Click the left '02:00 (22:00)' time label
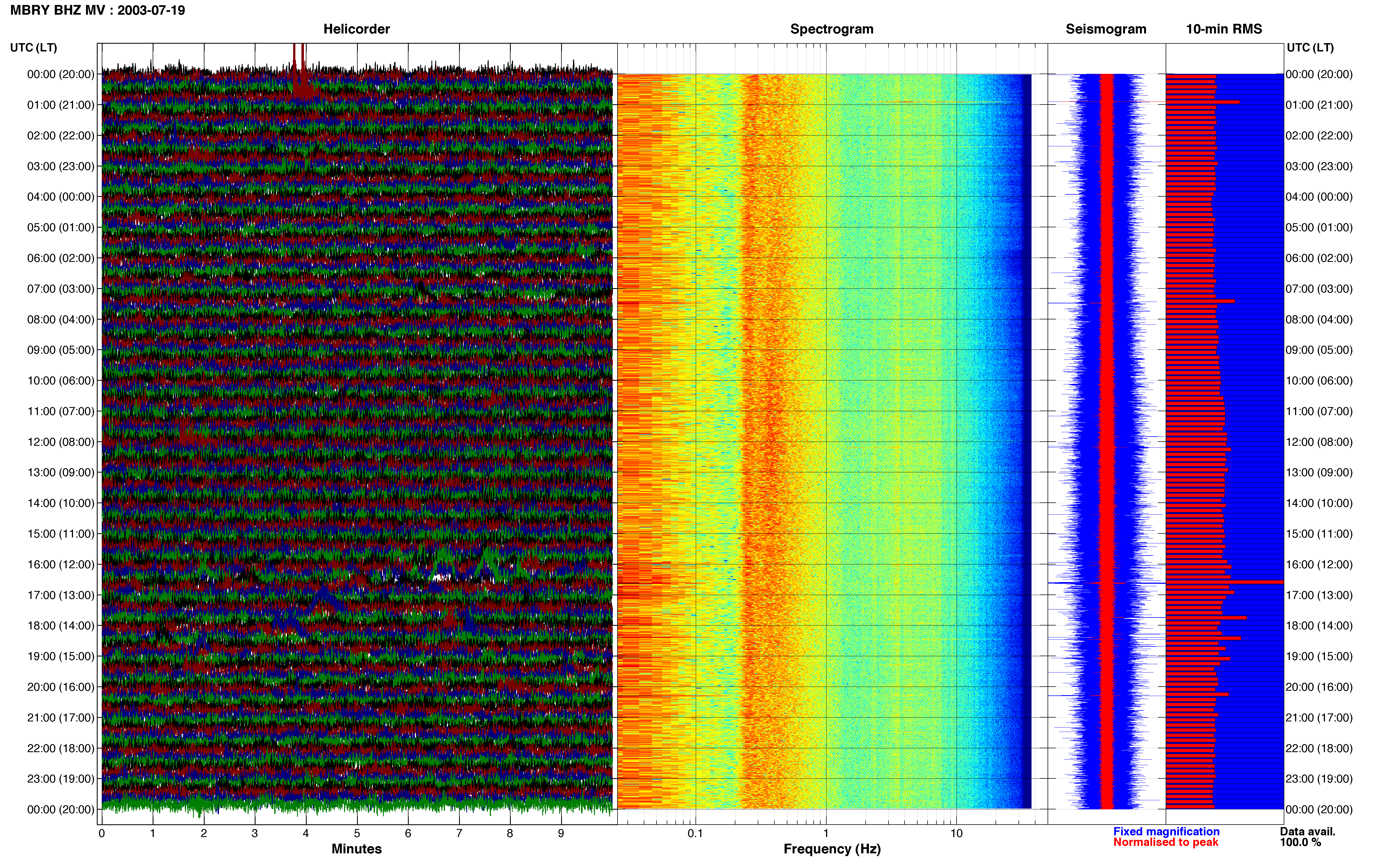This screenshot has height=868, width=1388. (61, 135)
